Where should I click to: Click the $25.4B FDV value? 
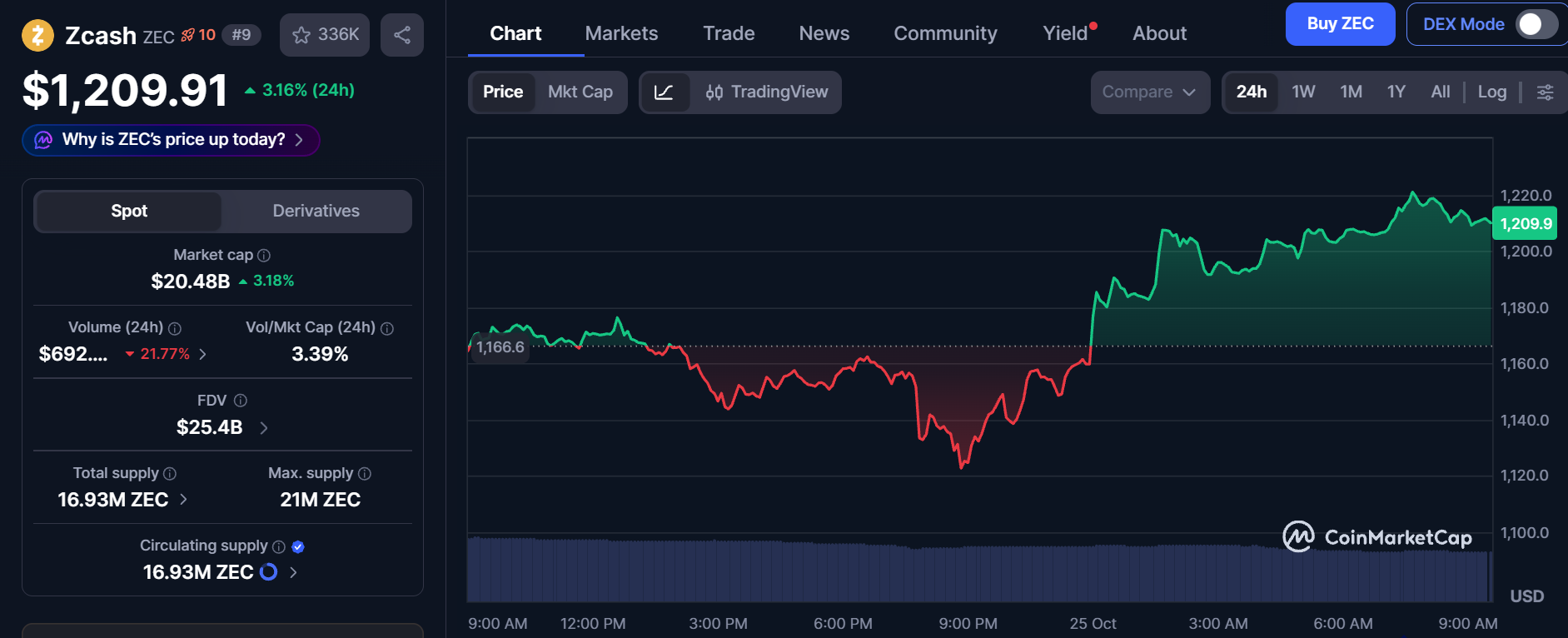(209, 427)
